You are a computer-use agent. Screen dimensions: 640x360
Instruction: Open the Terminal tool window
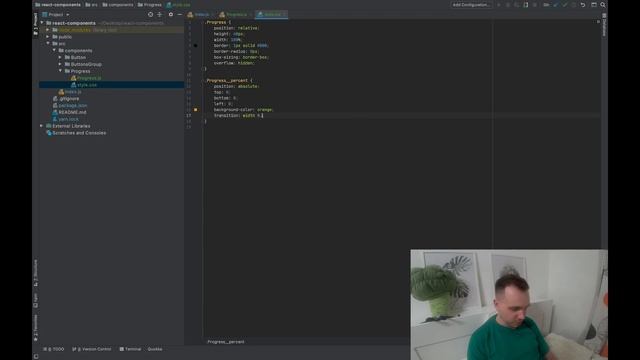[x=130, y=349]
